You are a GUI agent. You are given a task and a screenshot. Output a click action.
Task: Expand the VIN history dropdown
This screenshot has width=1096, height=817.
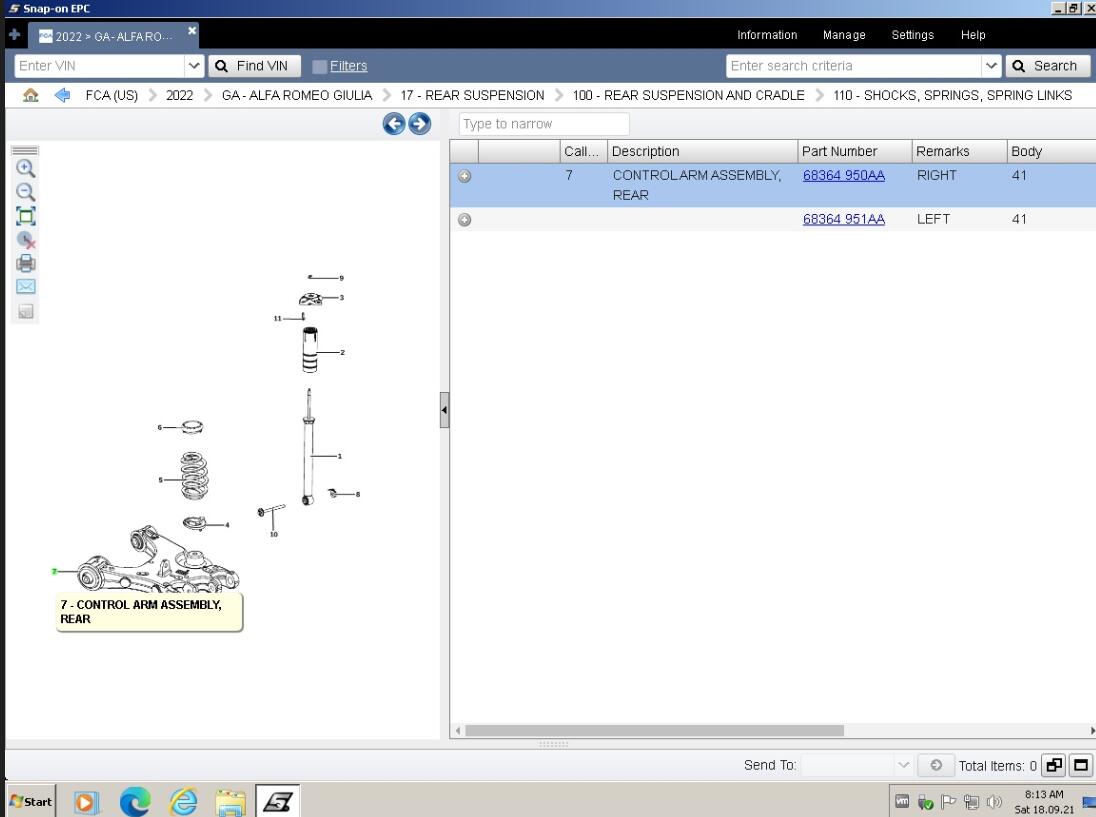pos(194,66)
